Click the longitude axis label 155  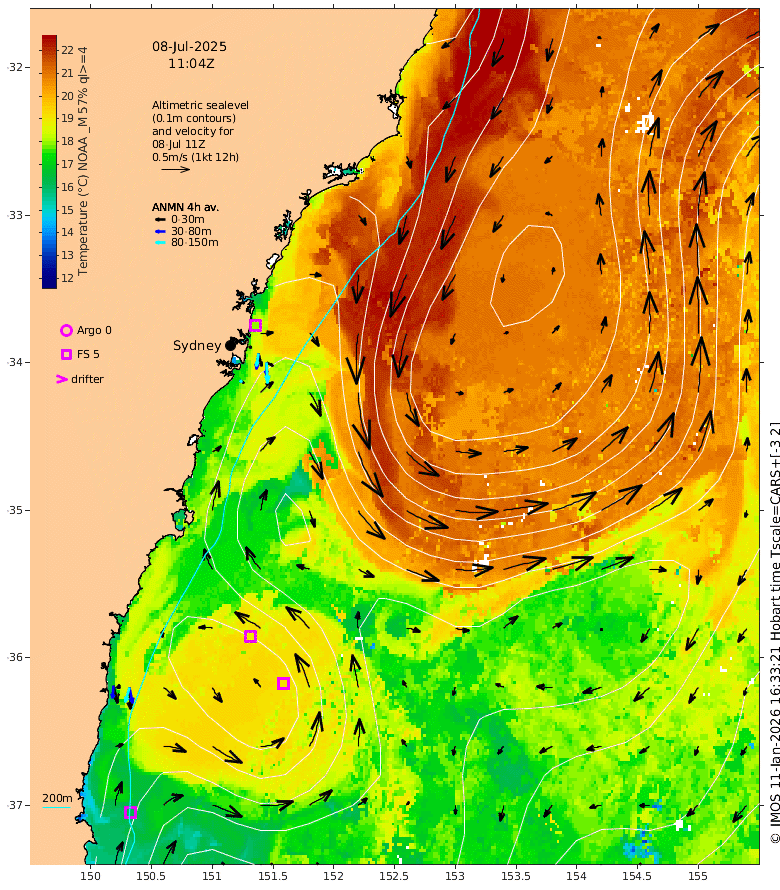(698, 876)
